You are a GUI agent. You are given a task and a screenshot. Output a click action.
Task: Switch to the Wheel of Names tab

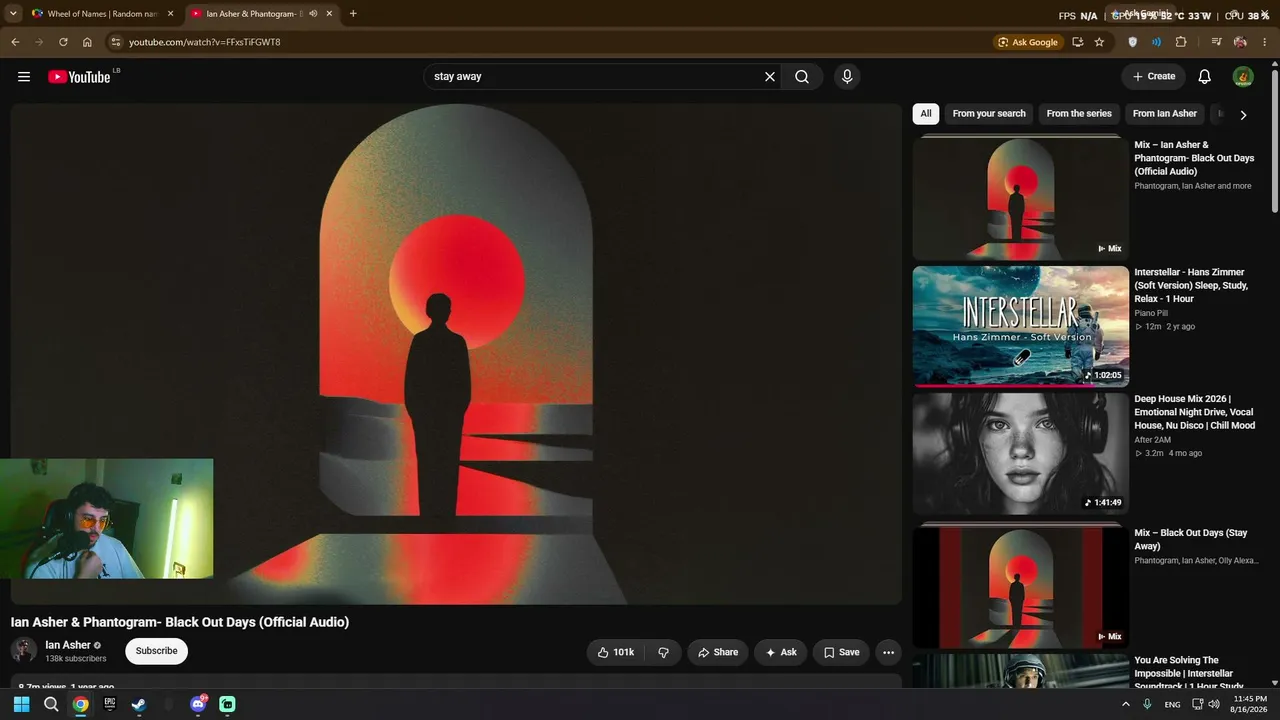pyautogui.click(x=103, y=14)
